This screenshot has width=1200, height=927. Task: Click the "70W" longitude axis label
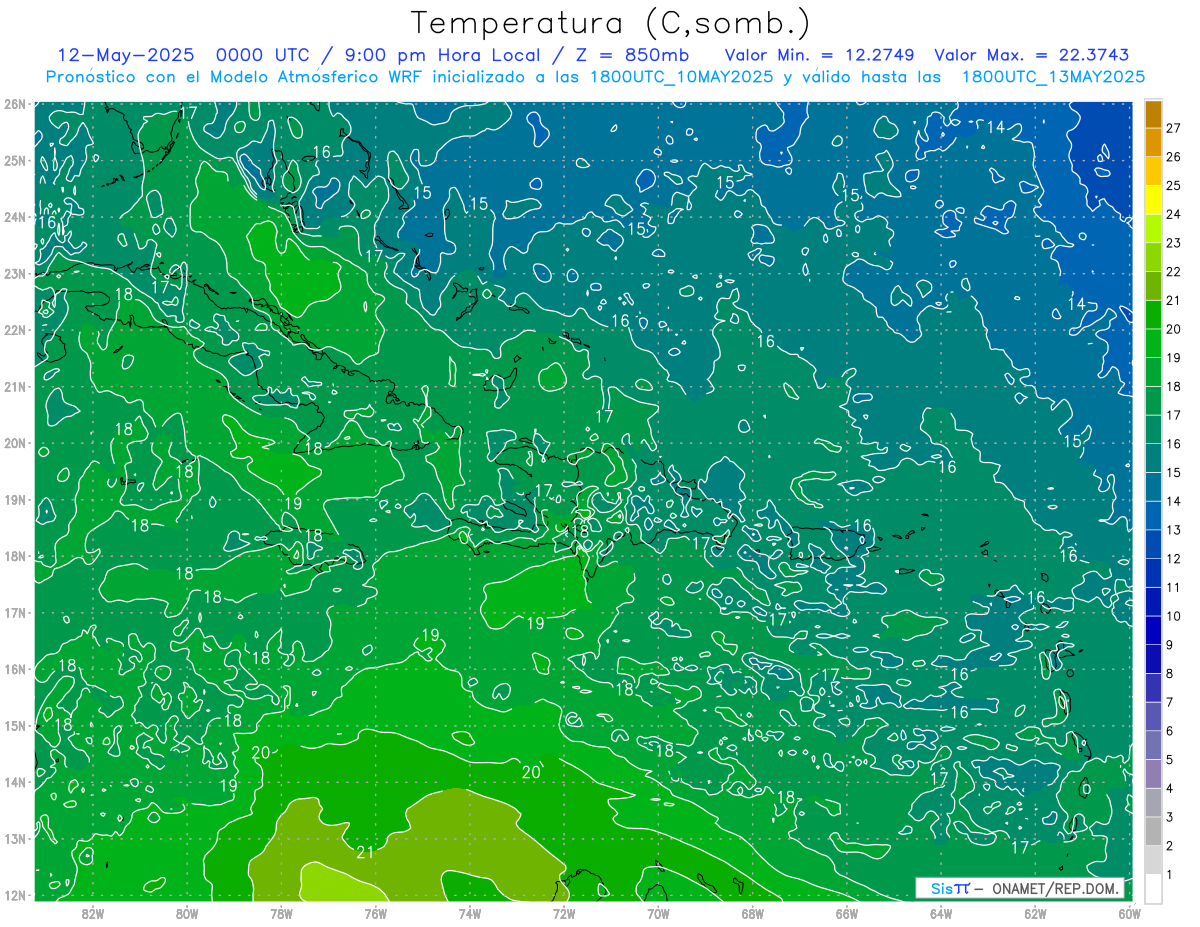(x=658, y=913)
